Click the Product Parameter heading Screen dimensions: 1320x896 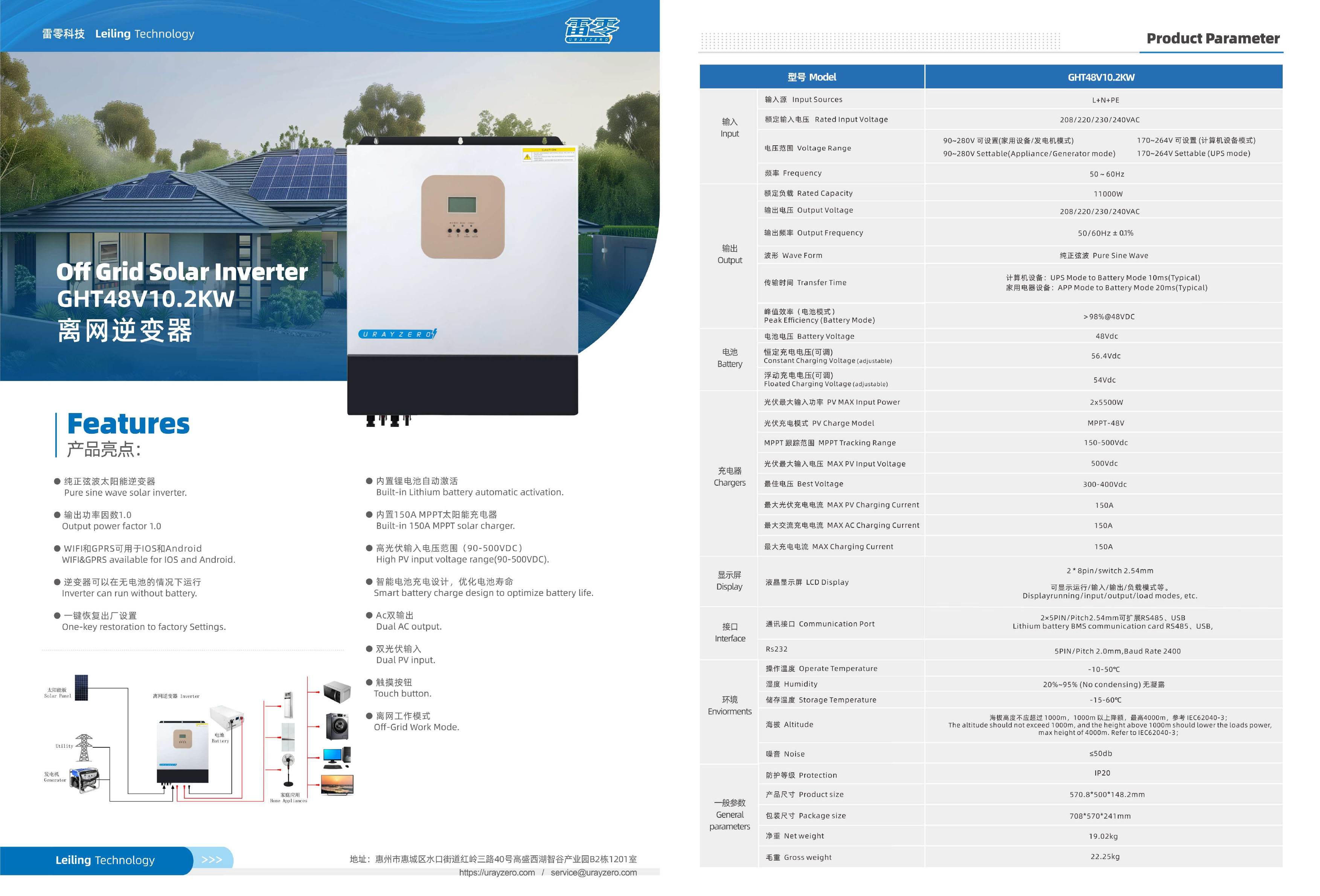tap(1213, 39)
